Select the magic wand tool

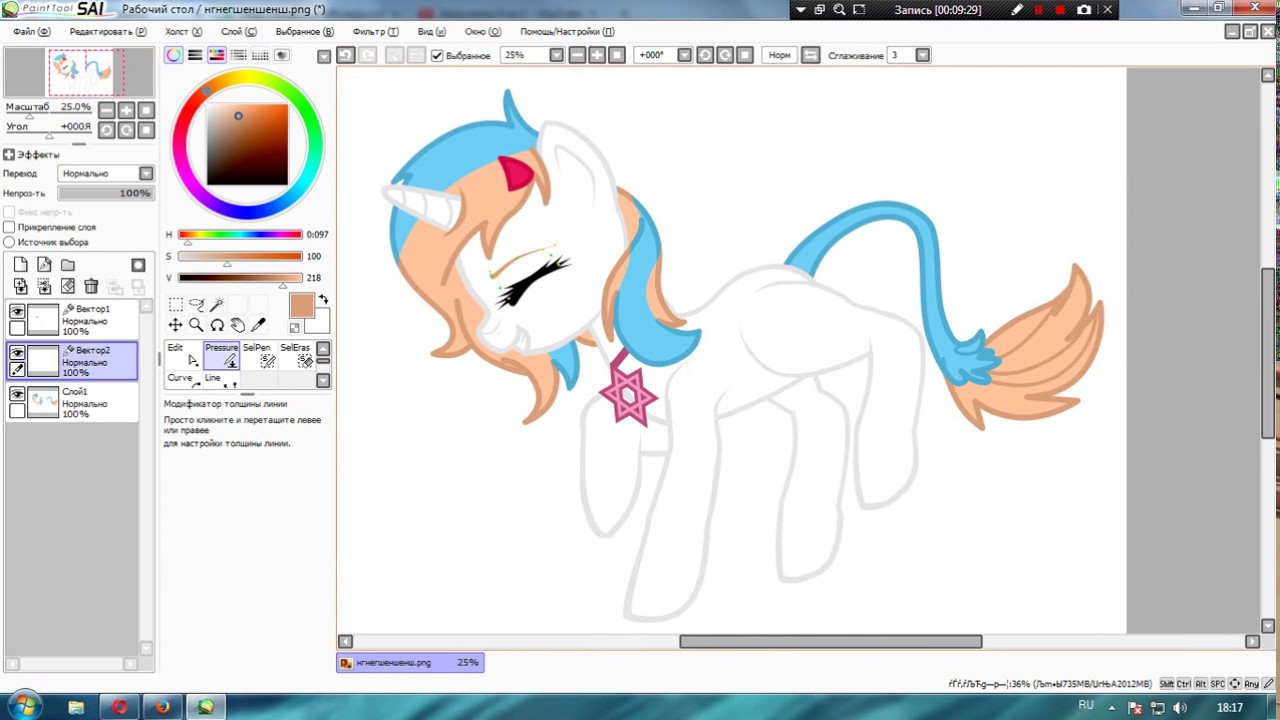[216, 304]
